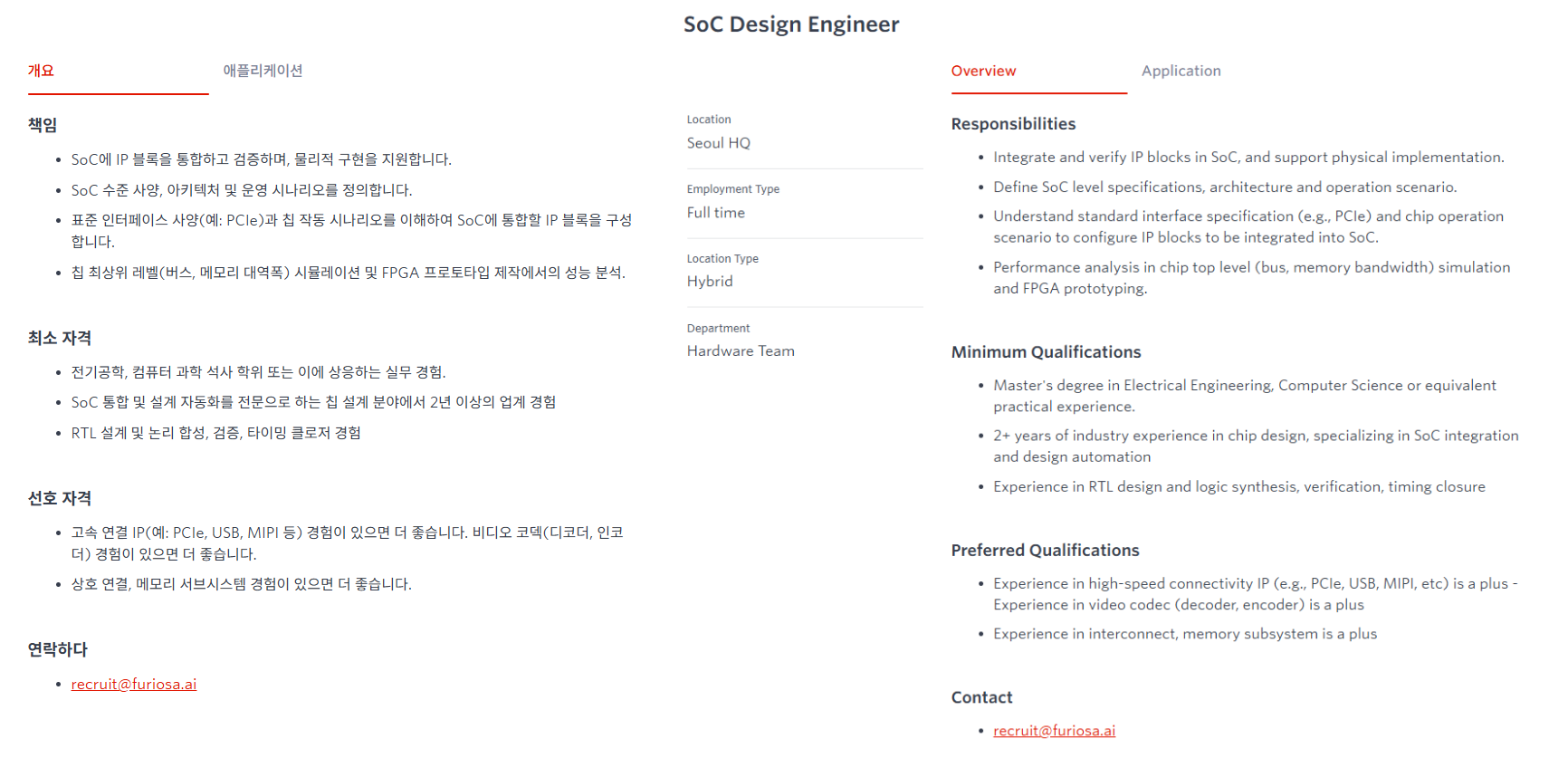Screen dimensions: 1568x758
Task: Switch to the Korean 개요 tab
Action: click(x=41, y=71)
